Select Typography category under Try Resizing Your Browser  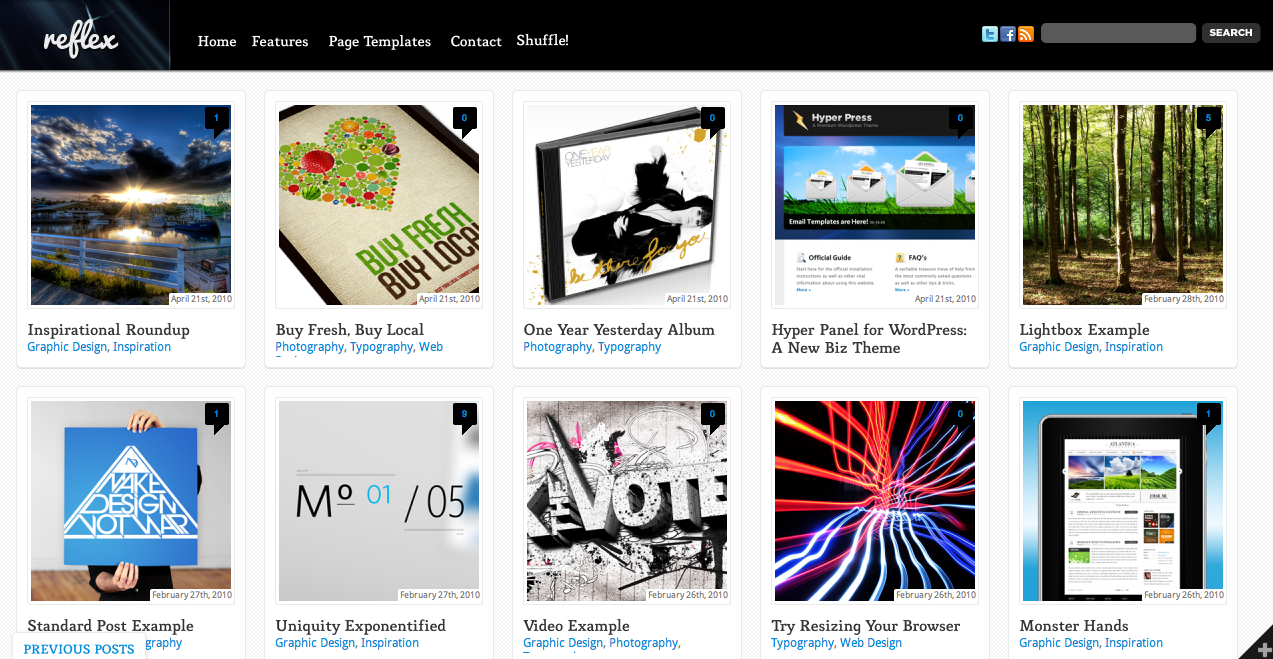[x=802, y=643]
